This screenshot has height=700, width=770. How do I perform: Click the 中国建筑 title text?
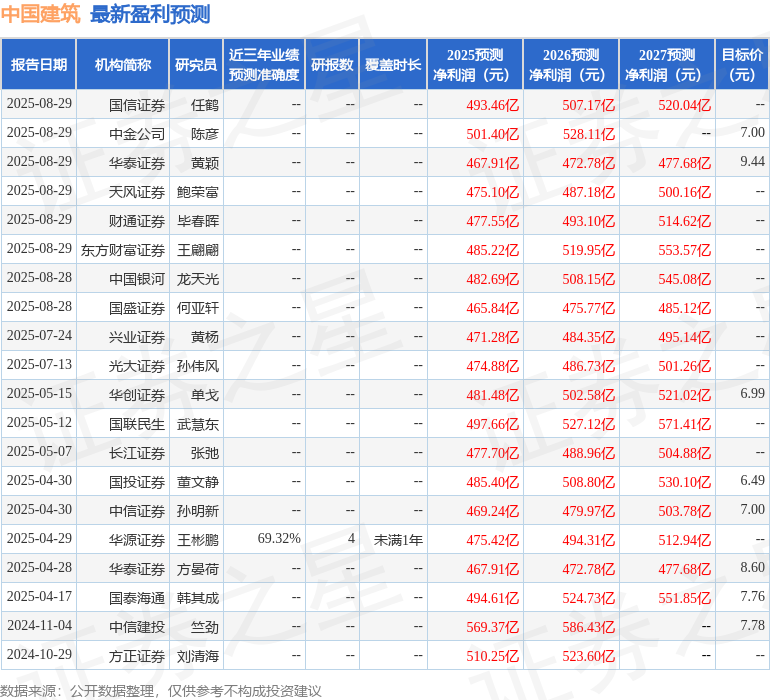pos(40,14)
